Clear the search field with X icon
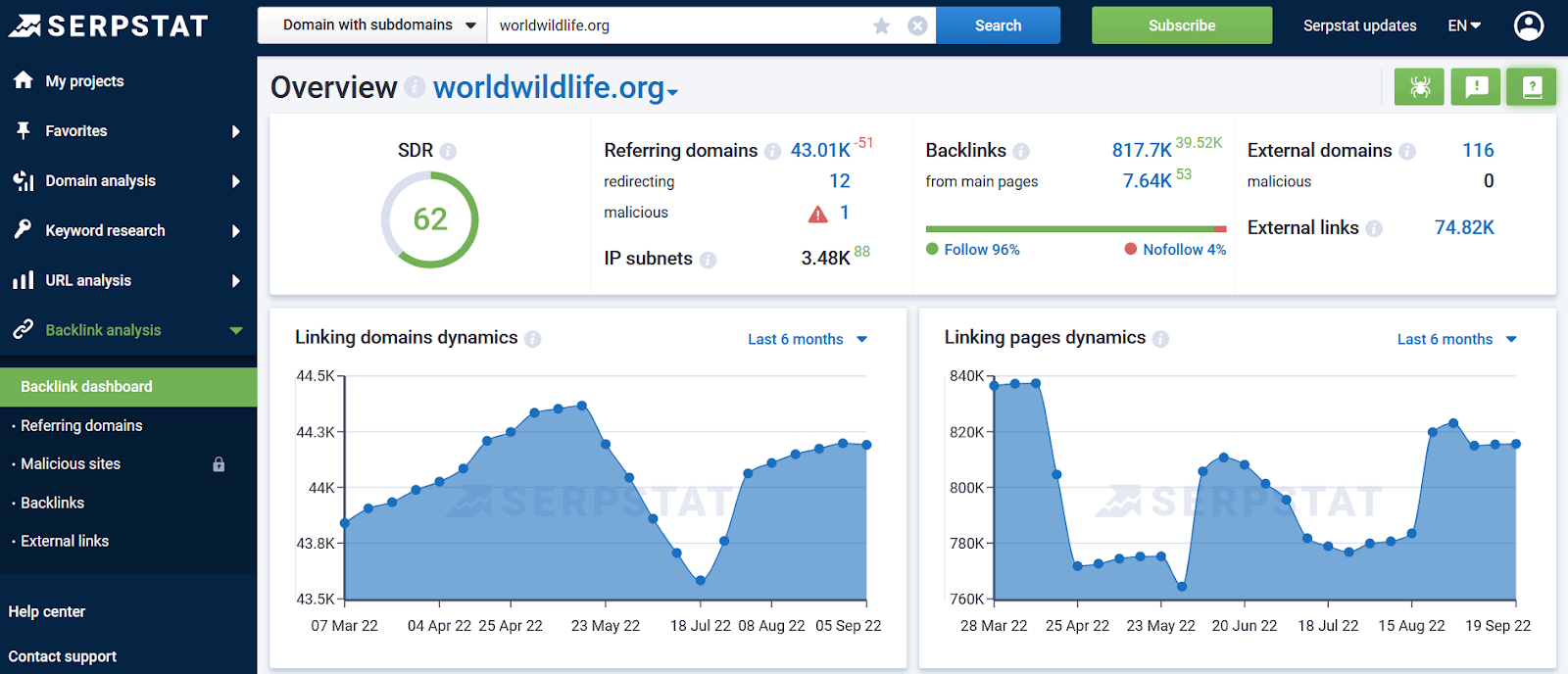 (x=917, y=26)
